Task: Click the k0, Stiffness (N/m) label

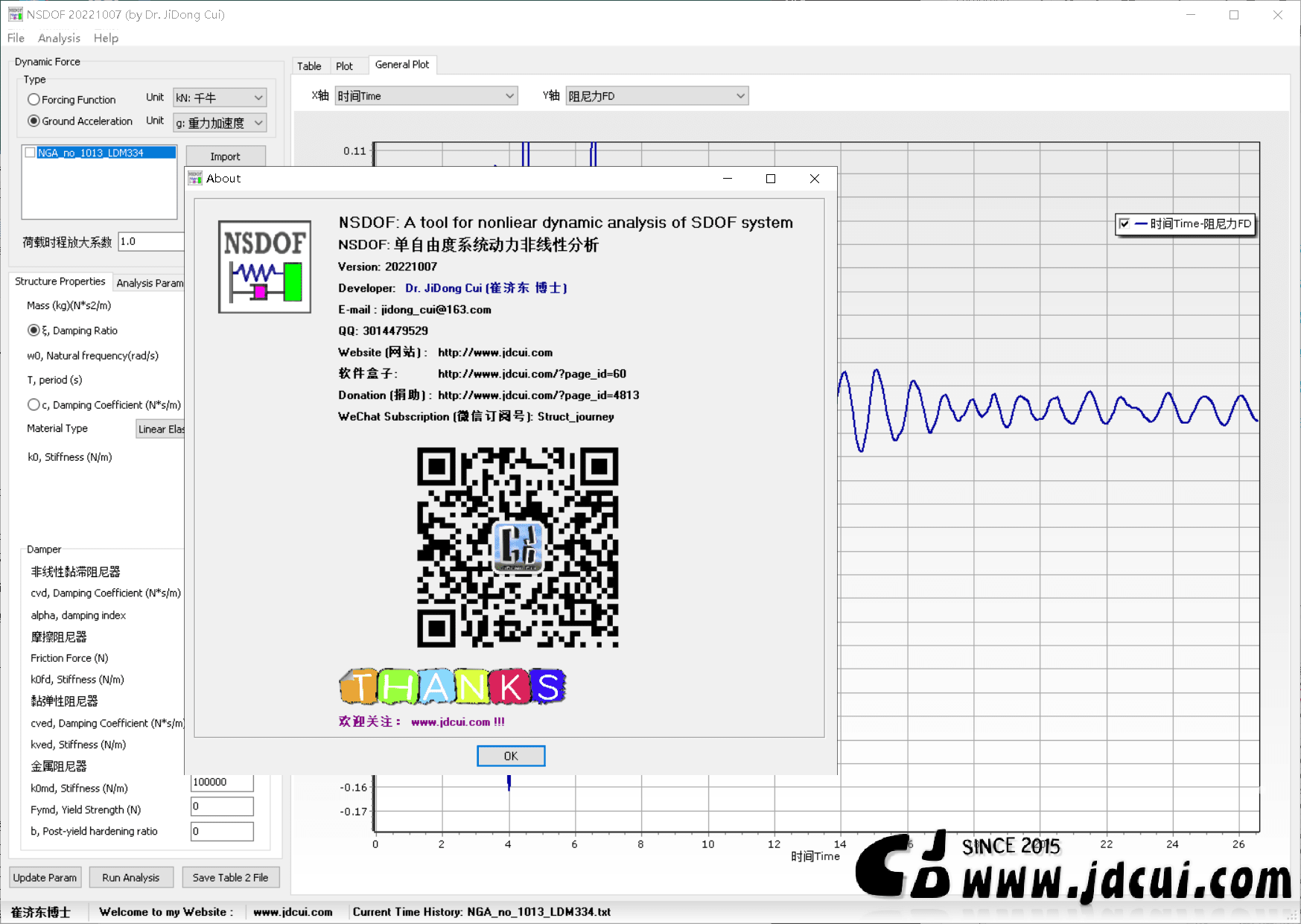Action: tap(70, 457)
